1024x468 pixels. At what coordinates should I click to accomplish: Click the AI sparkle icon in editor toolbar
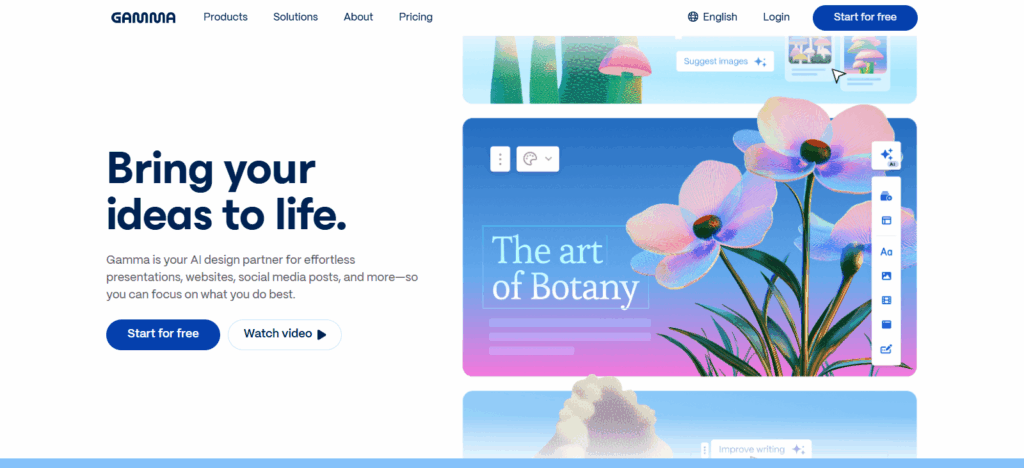[x=886, y=155]
